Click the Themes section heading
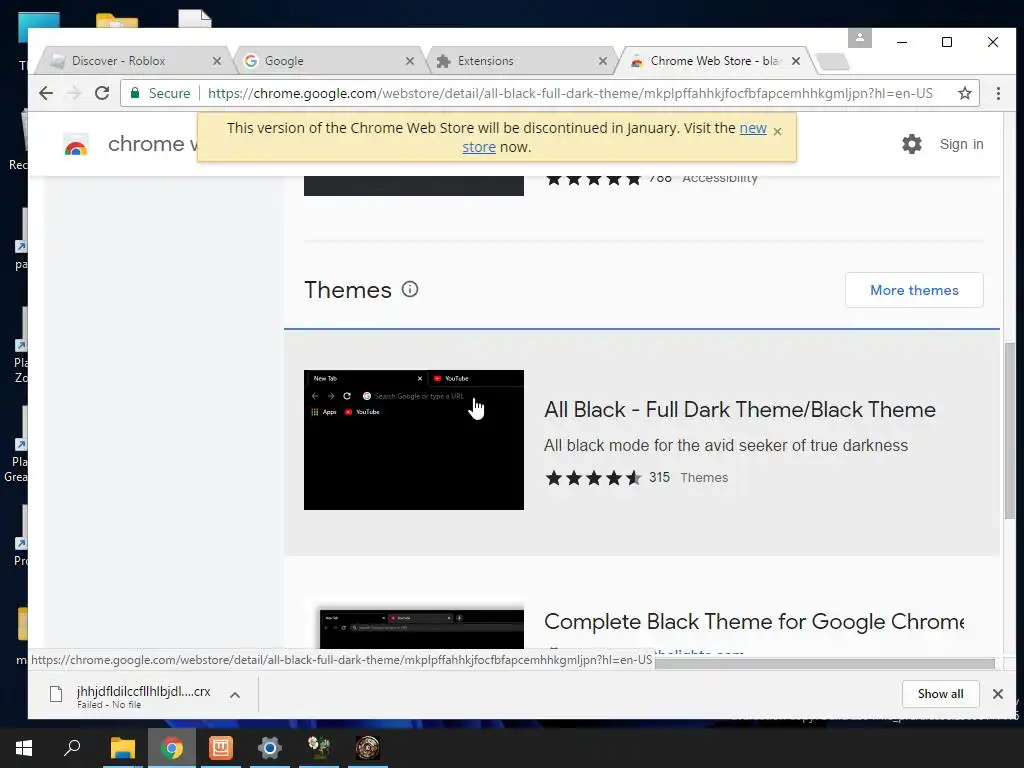Image resolution: width=1024 pixels, height=768 pixels. click(x=348, y=290)
